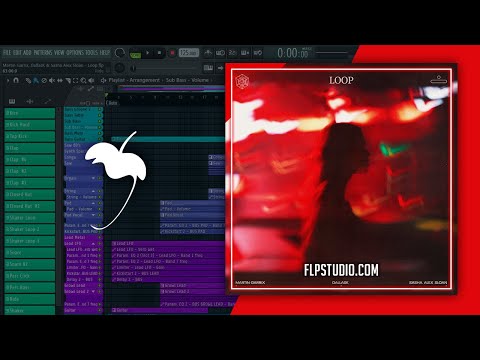This screenshot has width=480, height=360.
Task: Open the VIEW menu
Action: (59, 53)
